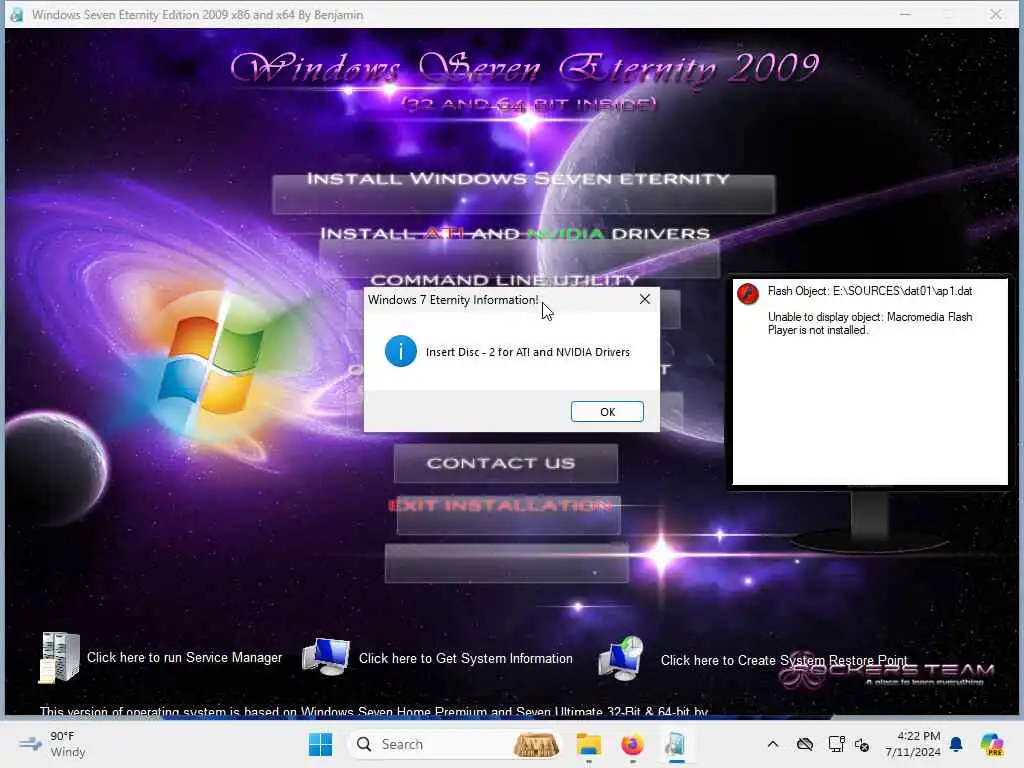Click the blank button below Exit Installation
The width and height of the screenshot is (1024, 768).
pos(507,562)
